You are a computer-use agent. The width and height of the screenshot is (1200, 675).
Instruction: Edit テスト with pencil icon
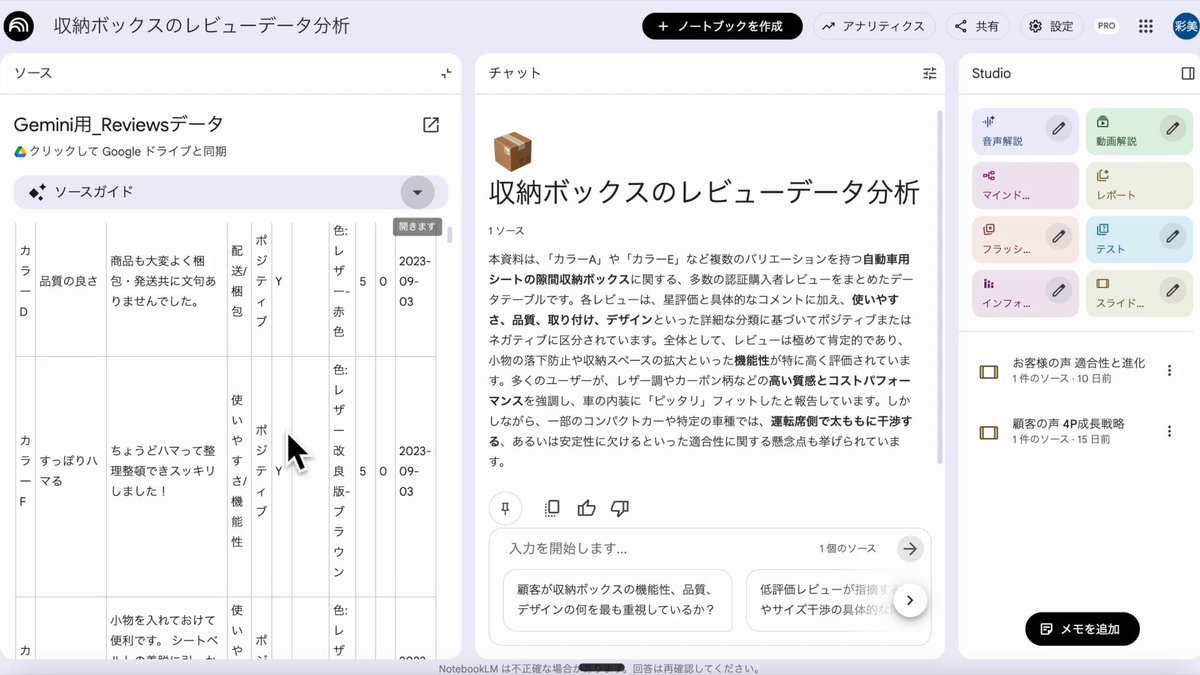pyautogui.click(x=1172, y=236)
